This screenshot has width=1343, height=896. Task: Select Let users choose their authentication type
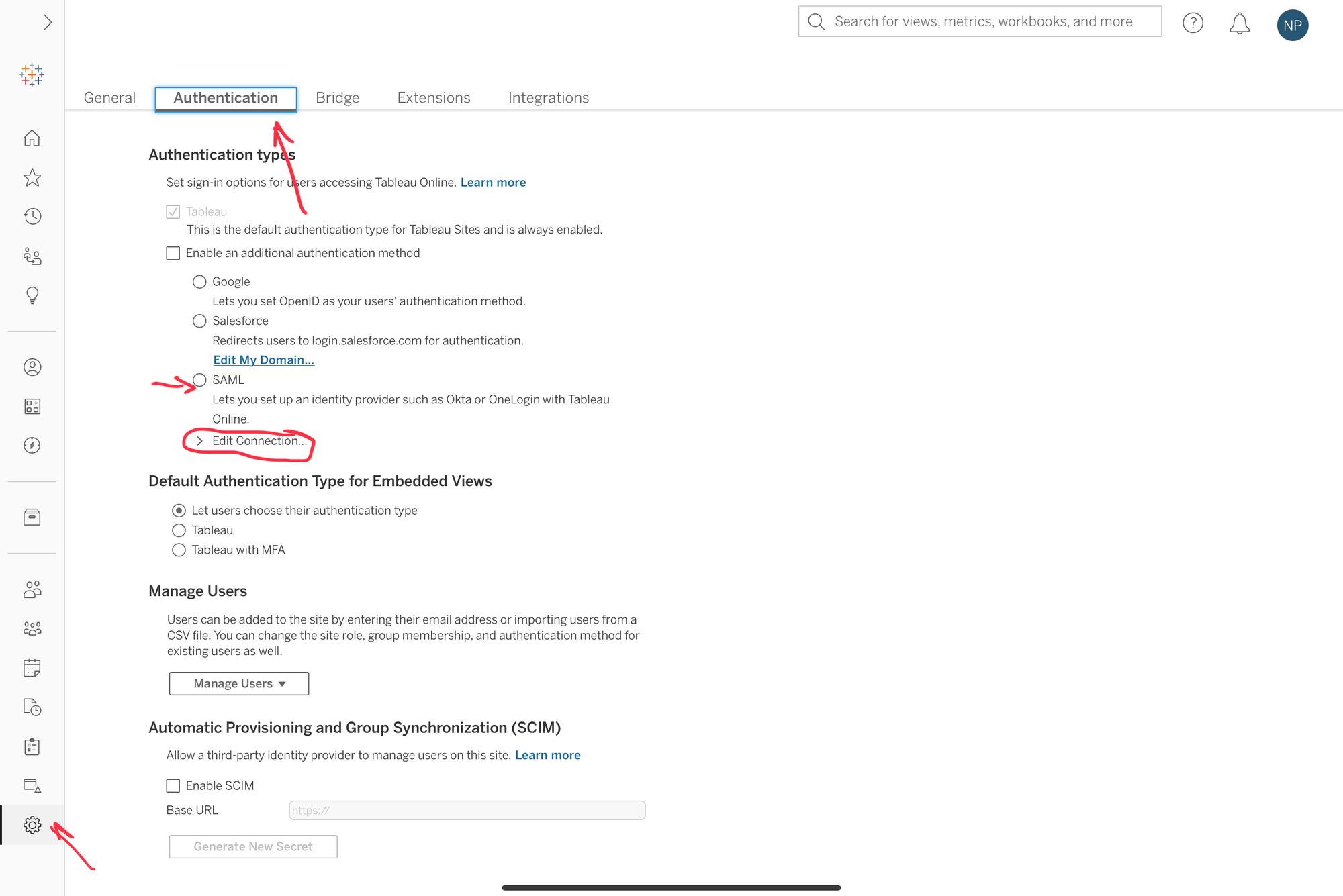coord(179,511)
